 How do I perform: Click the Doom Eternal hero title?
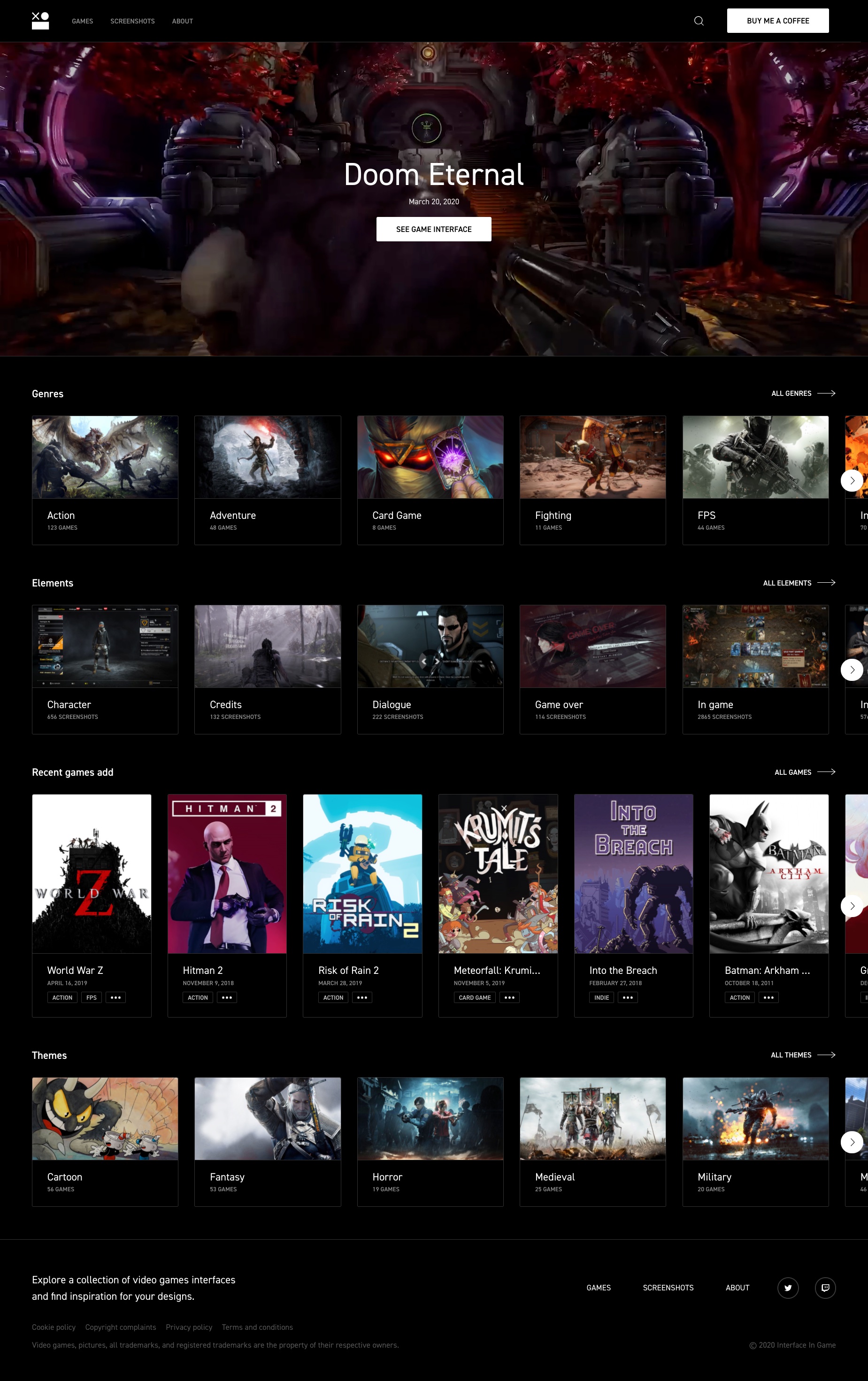coord(434,174)
